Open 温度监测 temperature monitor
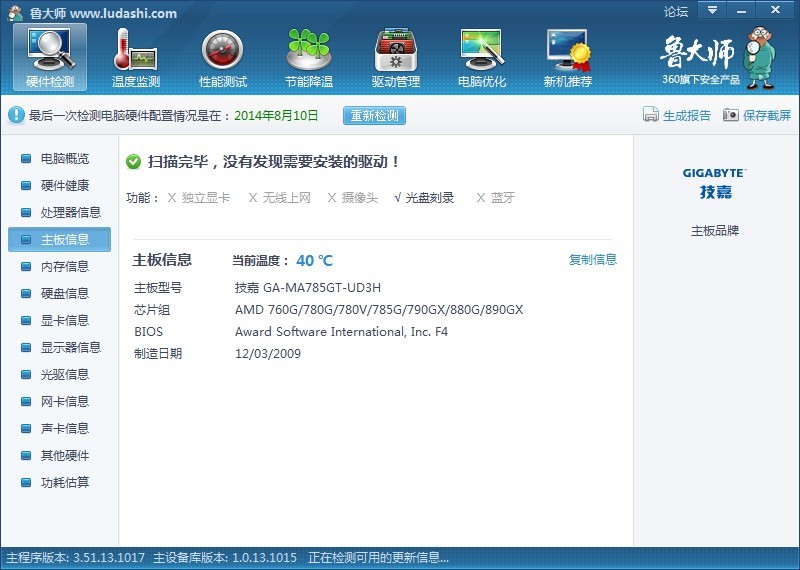Screen dimensions: 800x570 pyautogui.click(x=136, y=58)
